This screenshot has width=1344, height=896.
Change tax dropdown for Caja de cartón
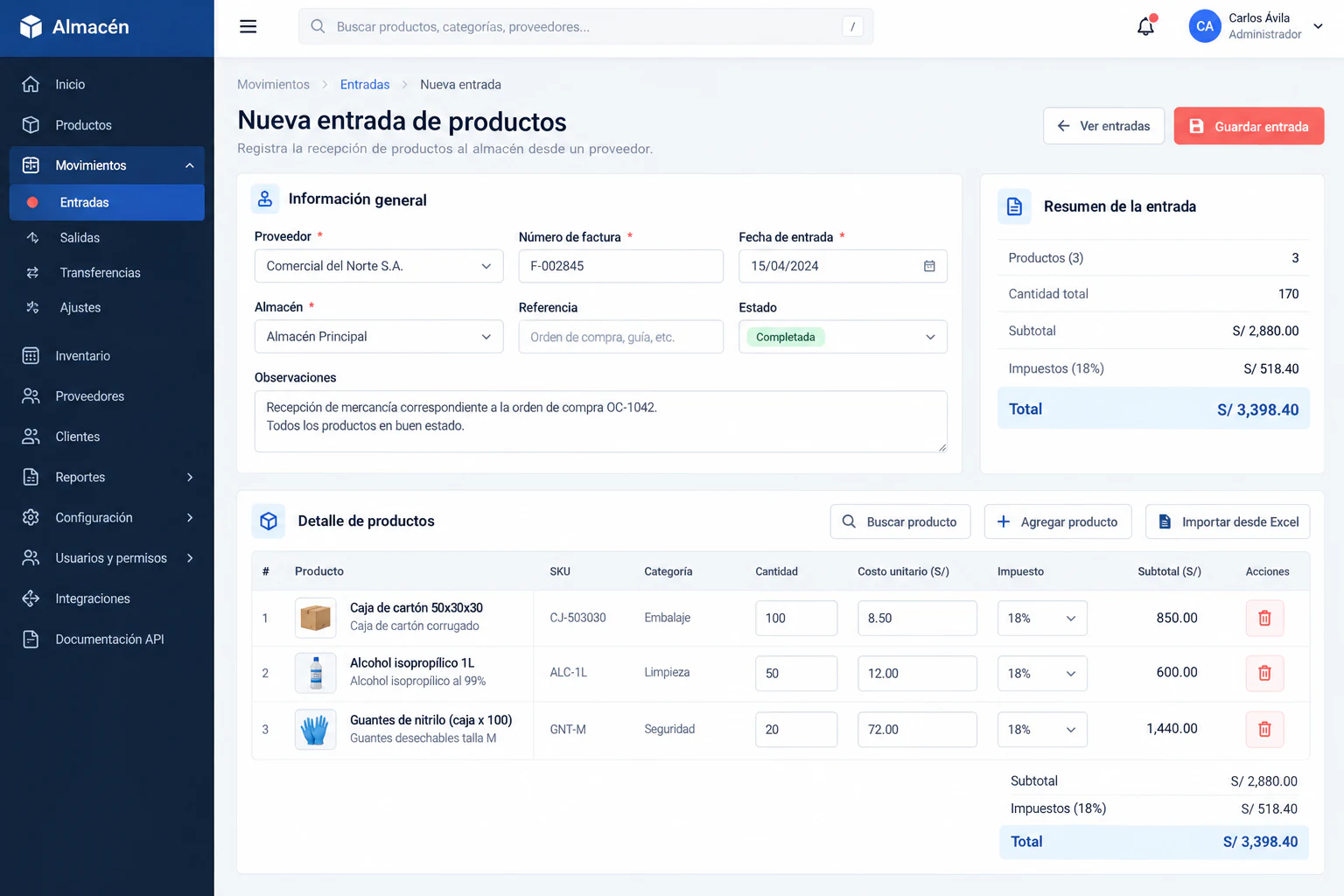[1042, 618]
